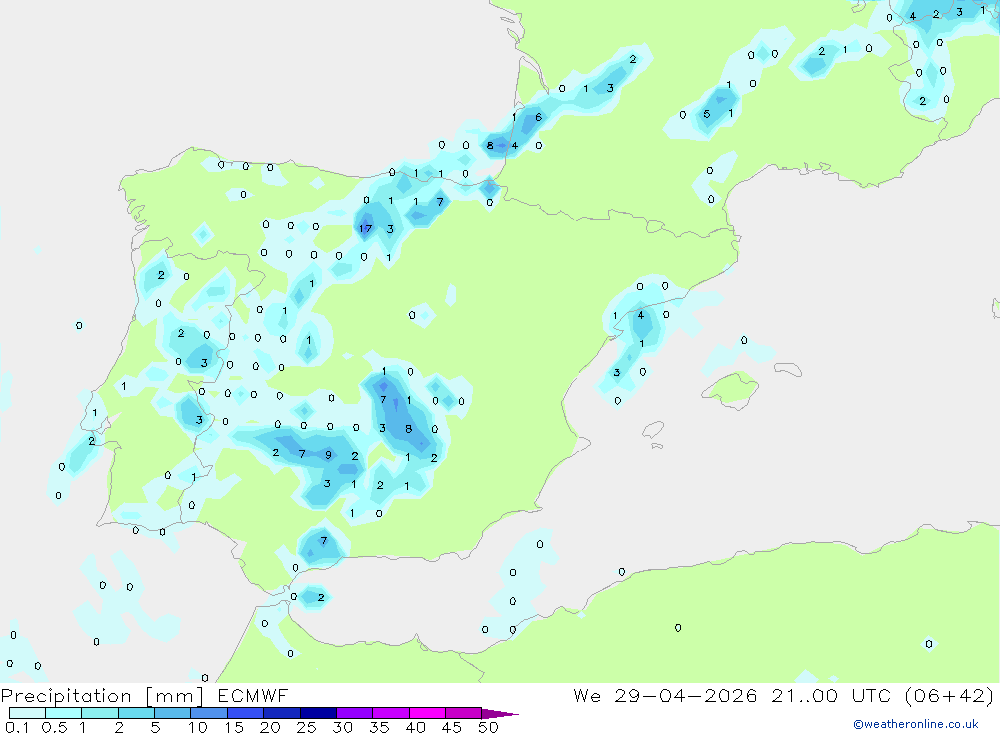Click the '0.1' legend scale label
The width and height of the screenshot is (1000, 733).
coord(17,727)
